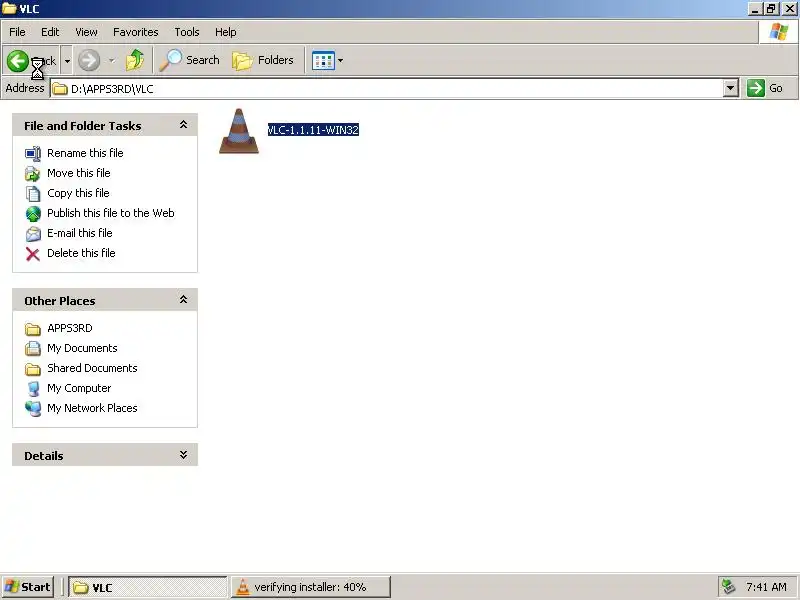Collapse the Other Places panel

pyautogui.click(x=183, y=300)
